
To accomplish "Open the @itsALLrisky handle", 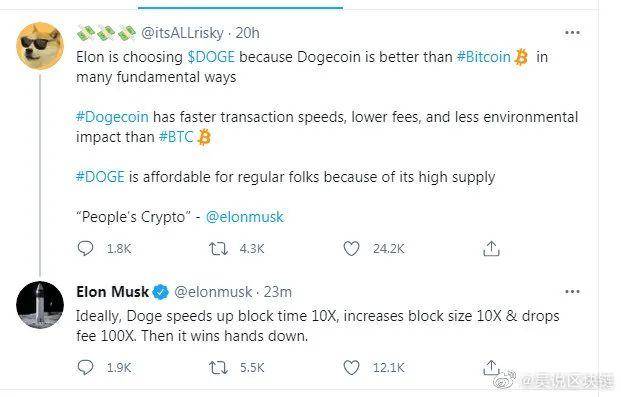I will click(182, 33).
